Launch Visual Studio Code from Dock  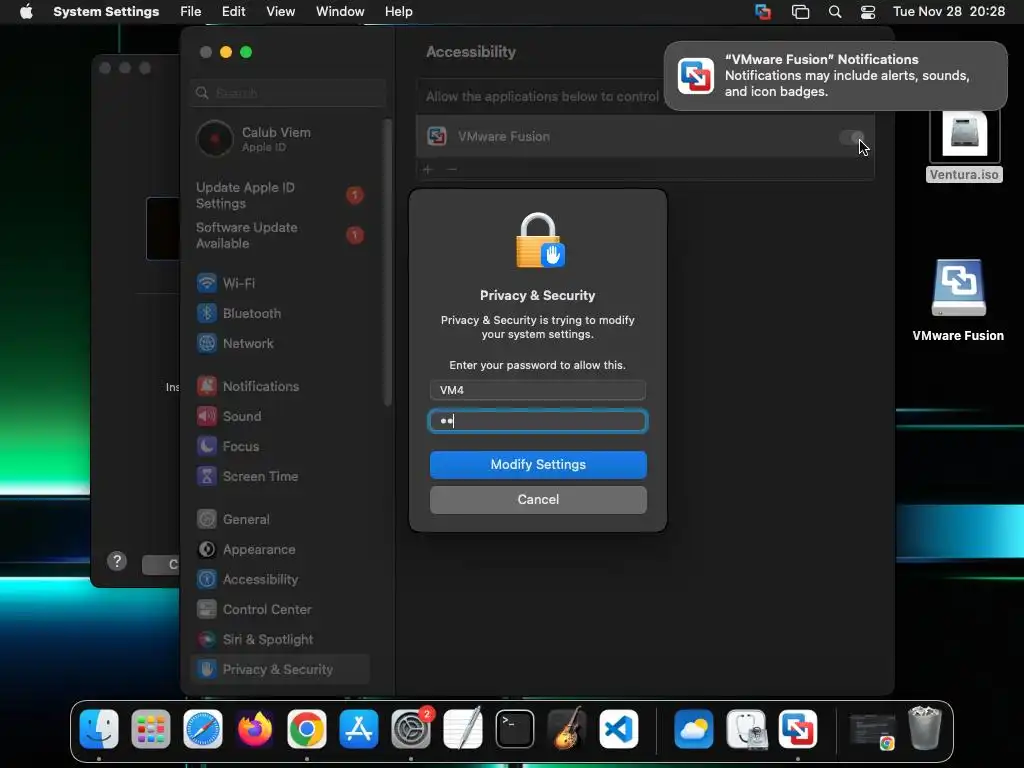coord(618,729)
